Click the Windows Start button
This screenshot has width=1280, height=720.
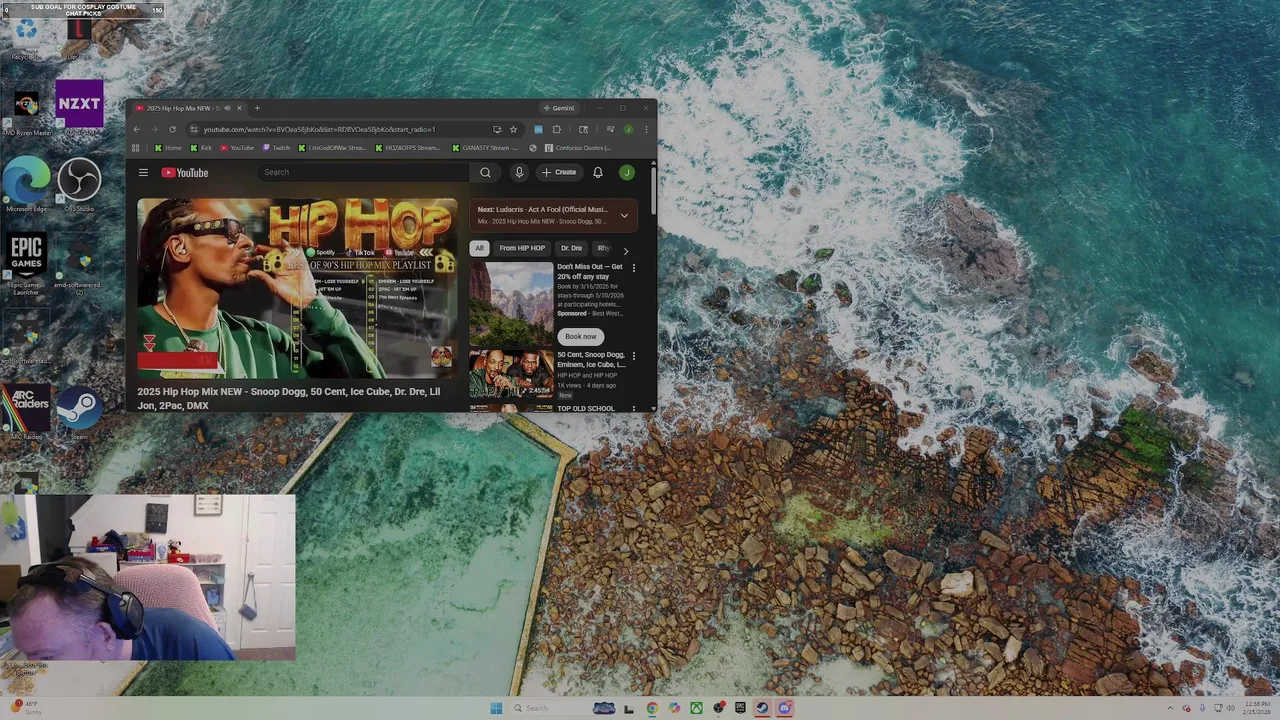496,708
